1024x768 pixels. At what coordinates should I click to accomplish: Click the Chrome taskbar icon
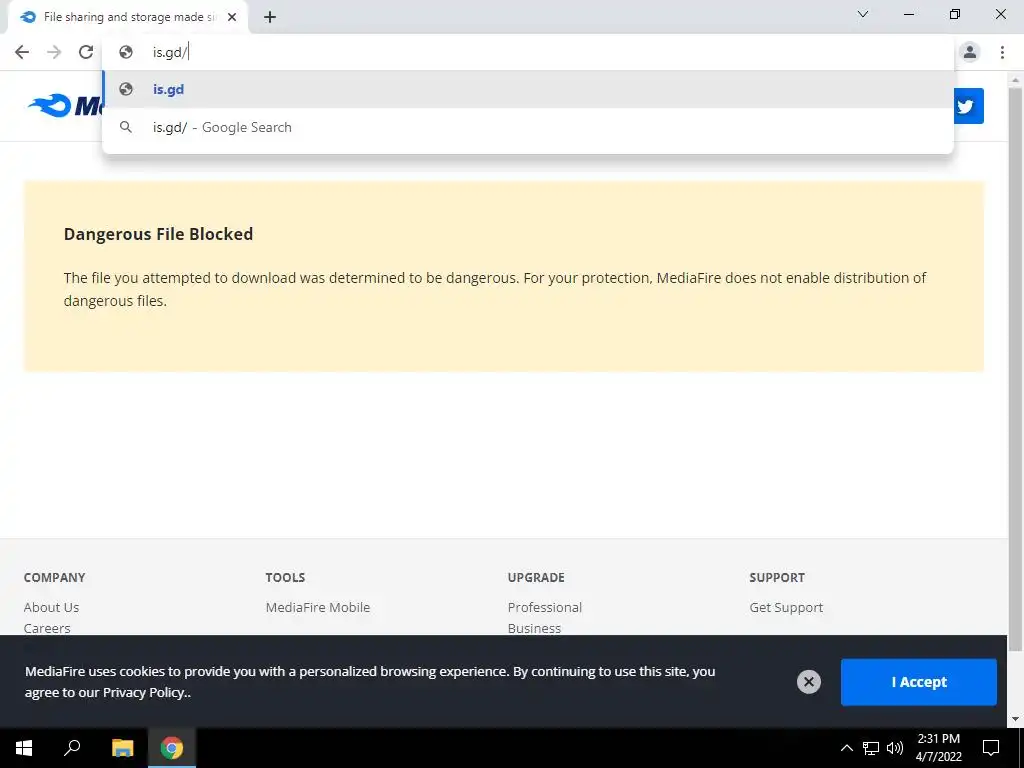[172, 748]
